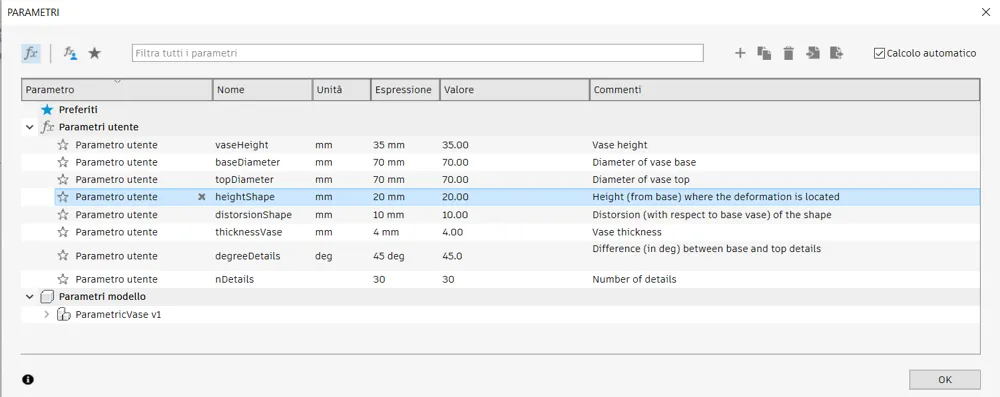Click the import parameters icon
This screenshot has width=1000, height=397.
coord(812,53)
